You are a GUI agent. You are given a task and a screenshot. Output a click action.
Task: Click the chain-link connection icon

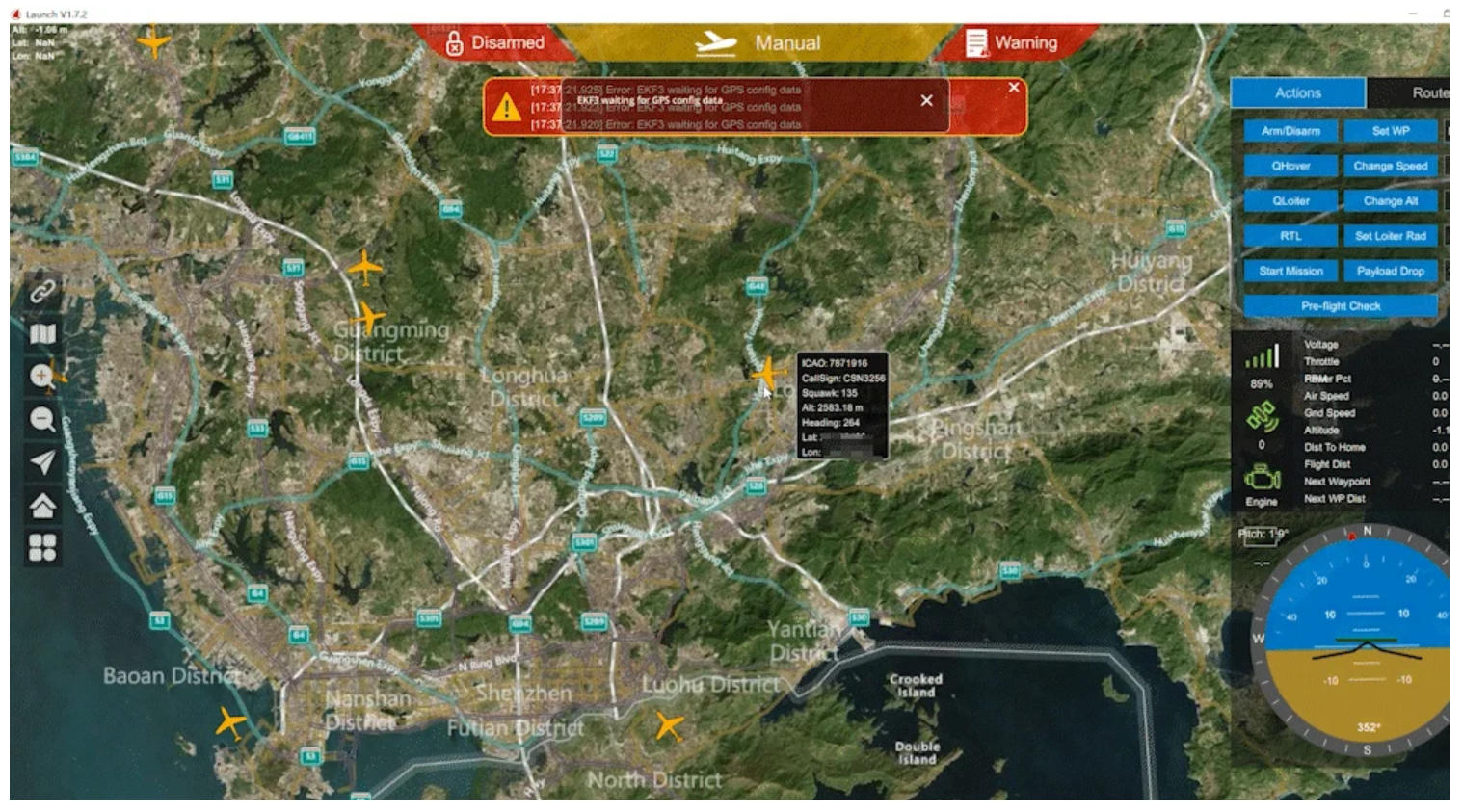click(41, 292)
